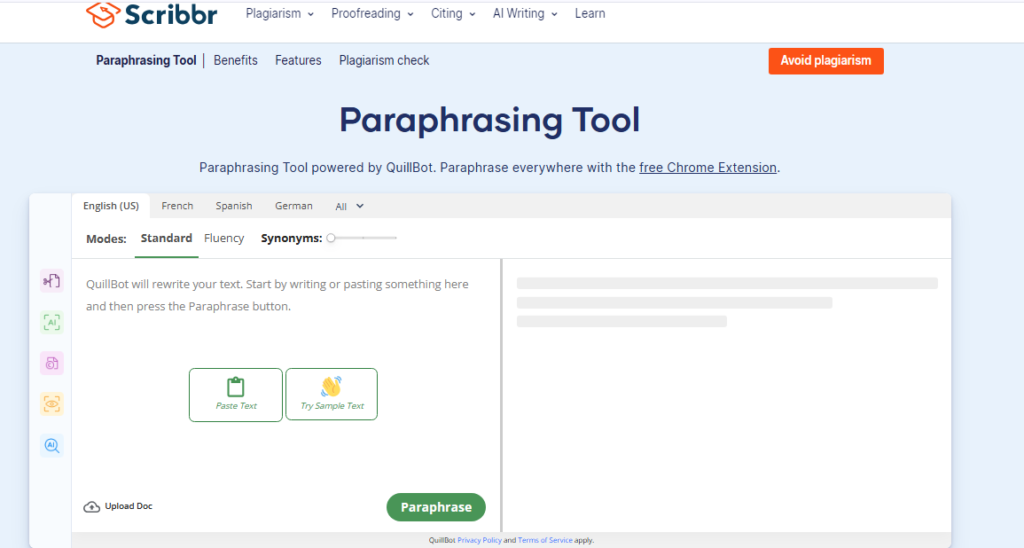1024x548 pixels.
Task: Click the Upload Doc cloud icon
Action: 91,507
